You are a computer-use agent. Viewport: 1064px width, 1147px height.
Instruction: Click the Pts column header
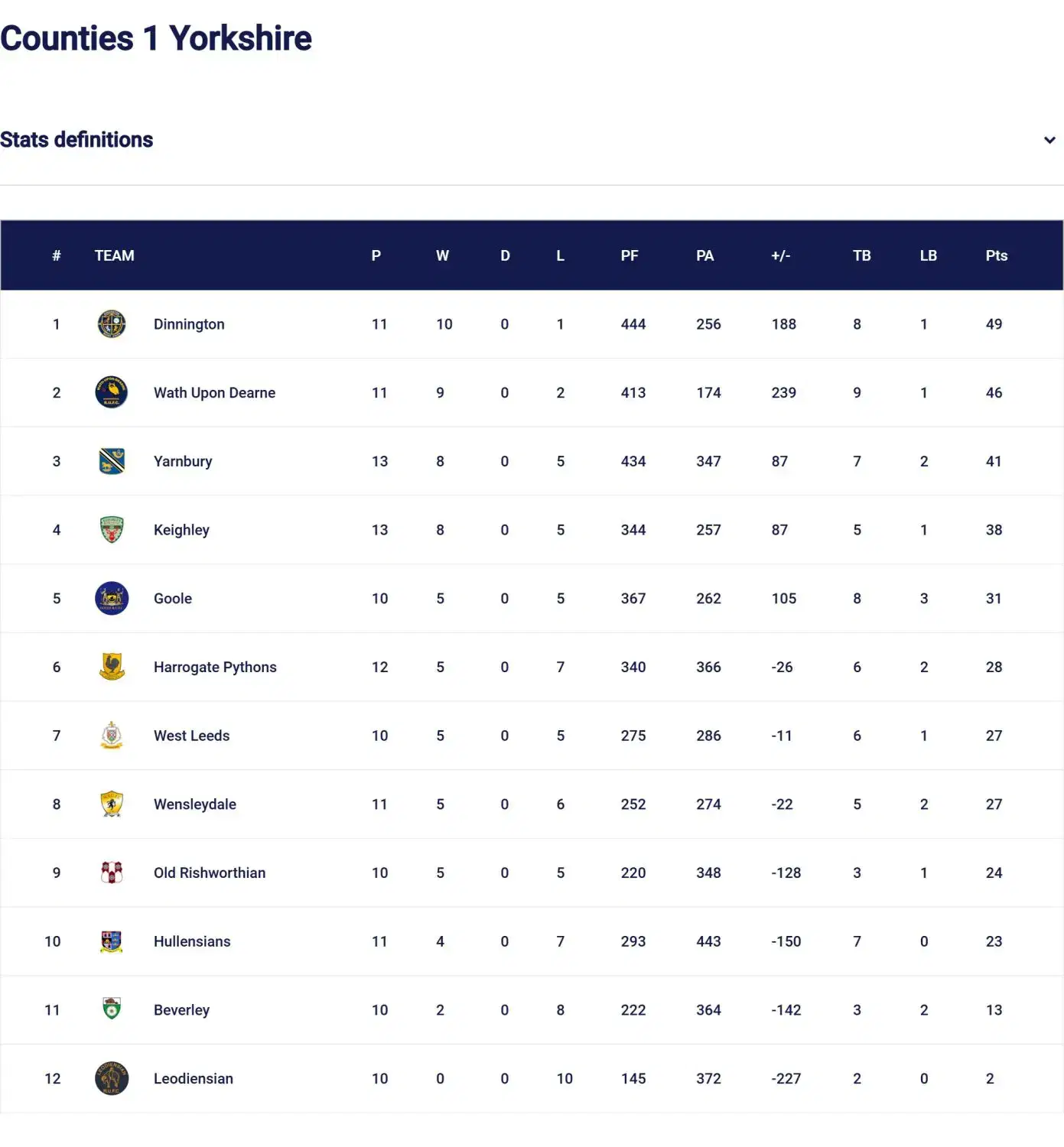coord(996,255)
